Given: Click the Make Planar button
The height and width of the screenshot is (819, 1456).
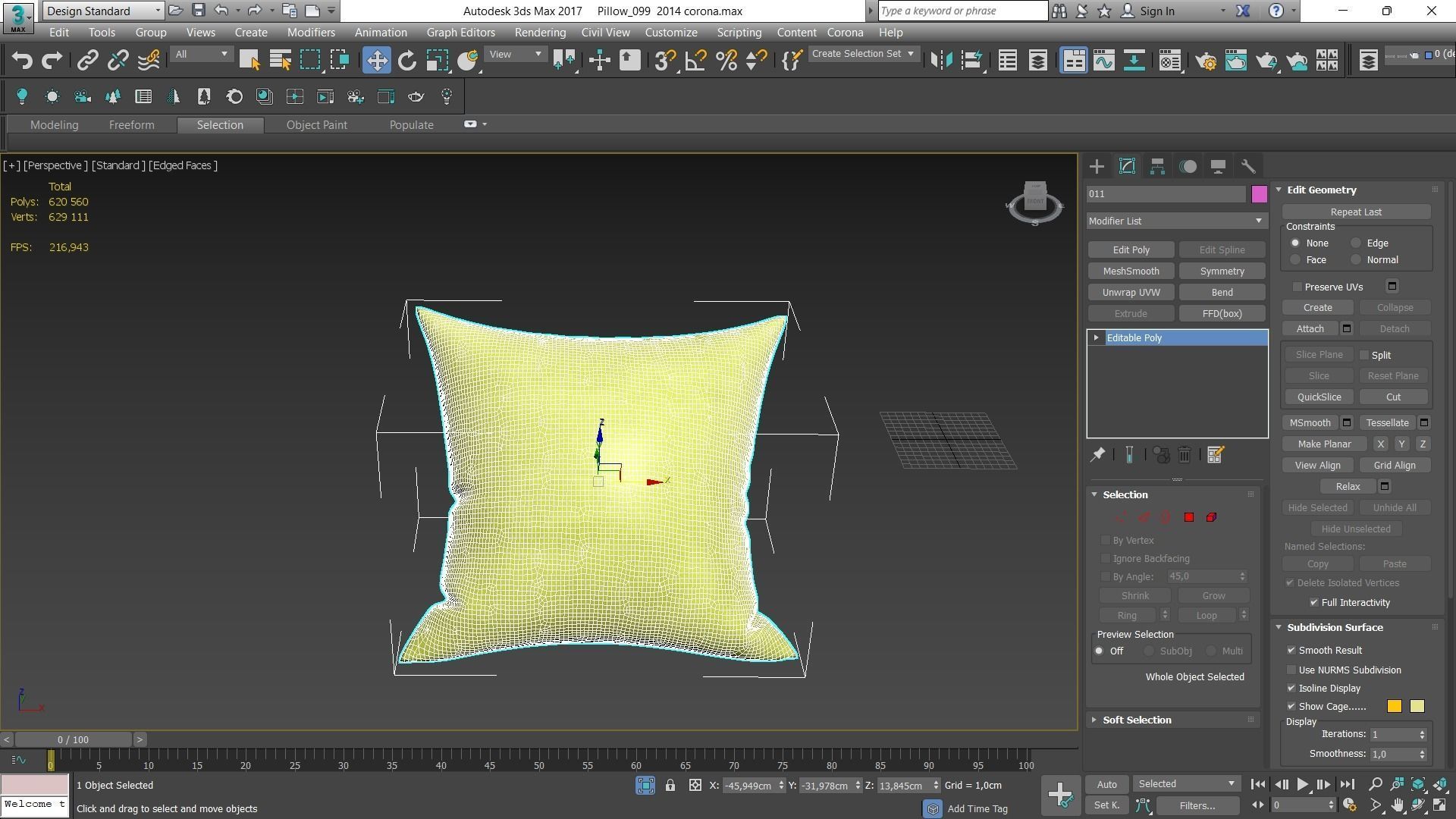Looking at the screenshot, I should [1324, 444].
